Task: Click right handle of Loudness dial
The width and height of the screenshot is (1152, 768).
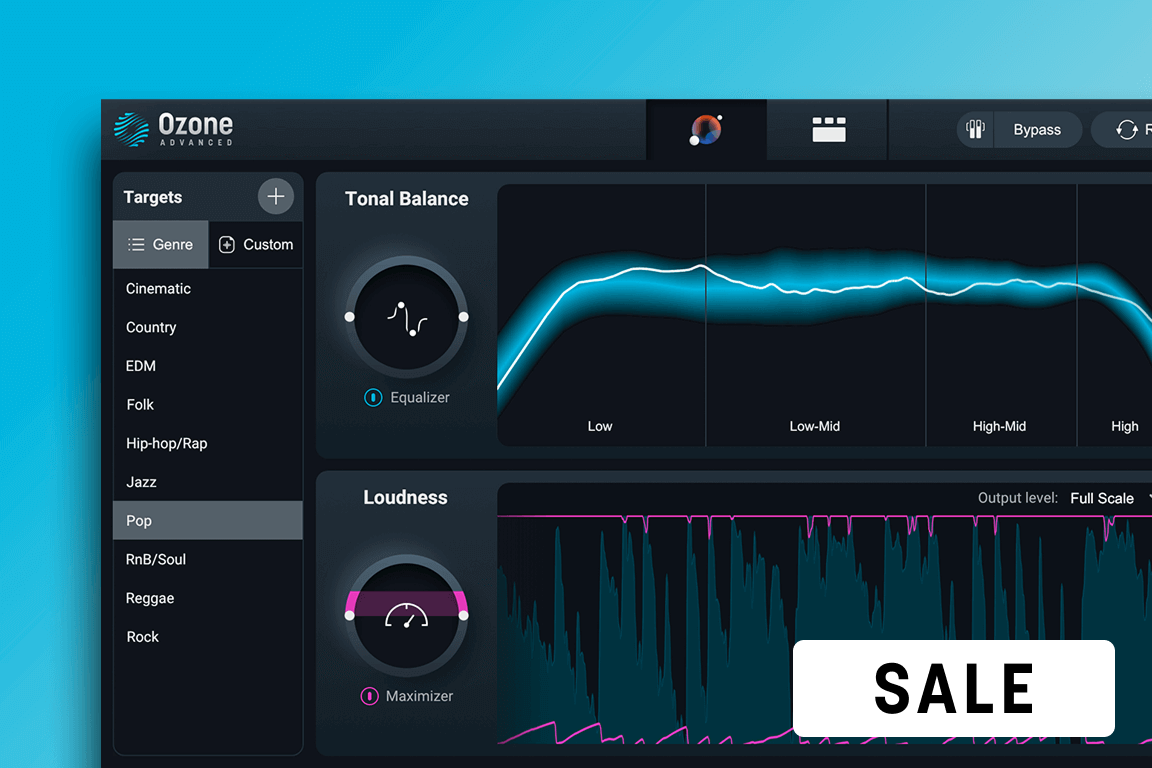Action: [464, 615]
